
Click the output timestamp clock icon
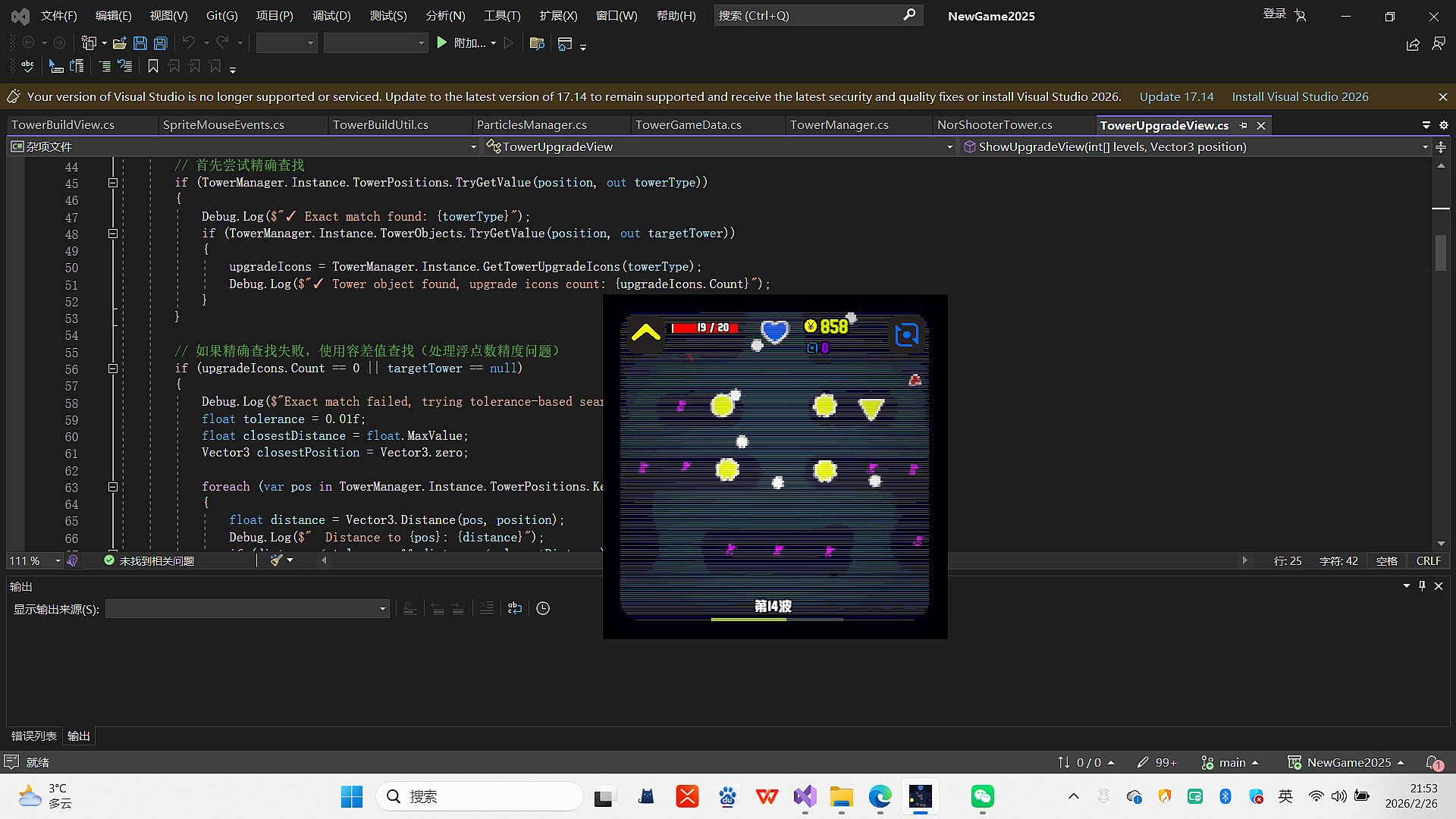543,608
